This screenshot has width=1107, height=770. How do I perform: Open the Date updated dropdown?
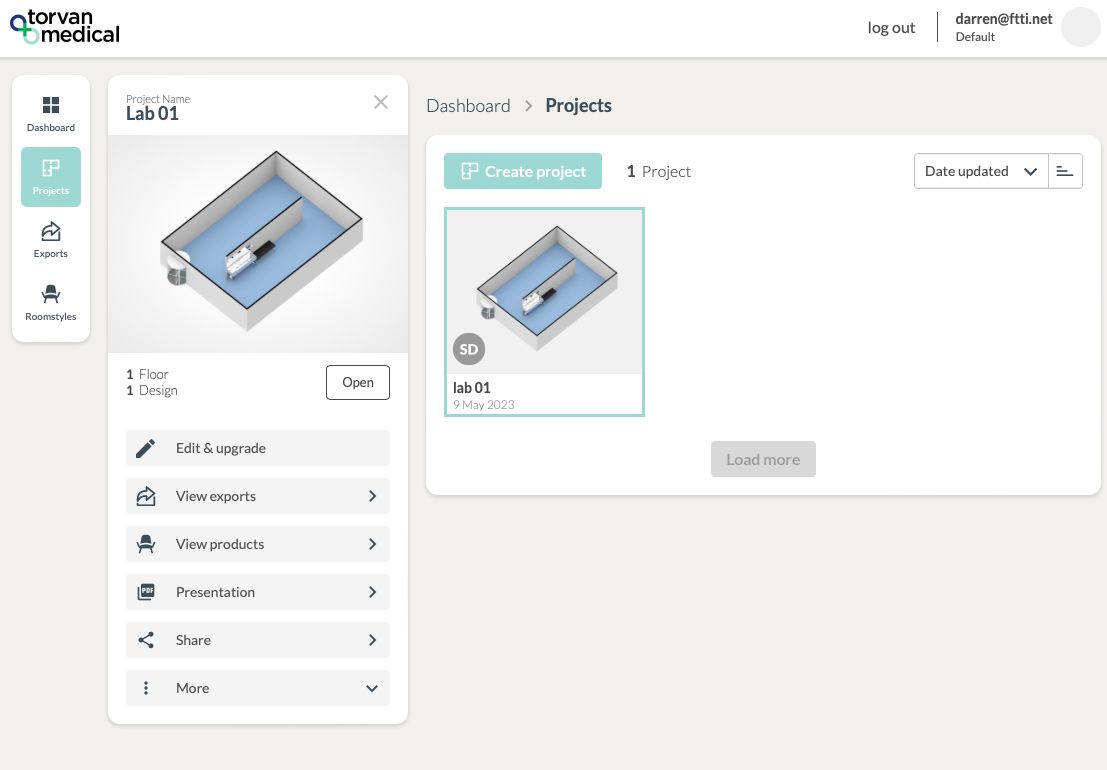click(x=980, y=171)
